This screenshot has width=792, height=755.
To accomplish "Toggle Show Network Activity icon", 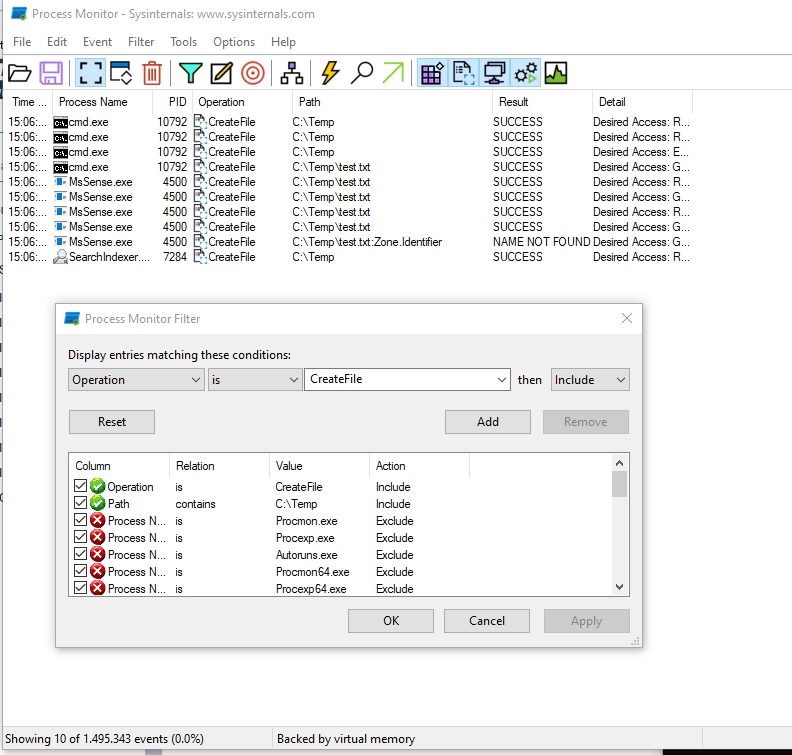I will coord(494,73).
